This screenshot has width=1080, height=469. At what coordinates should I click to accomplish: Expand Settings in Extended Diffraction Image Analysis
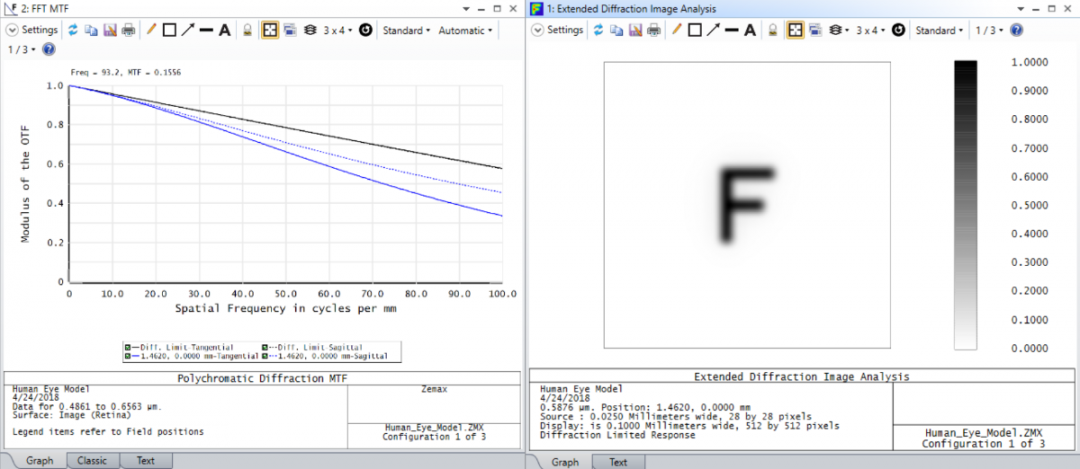coord(558,30)
